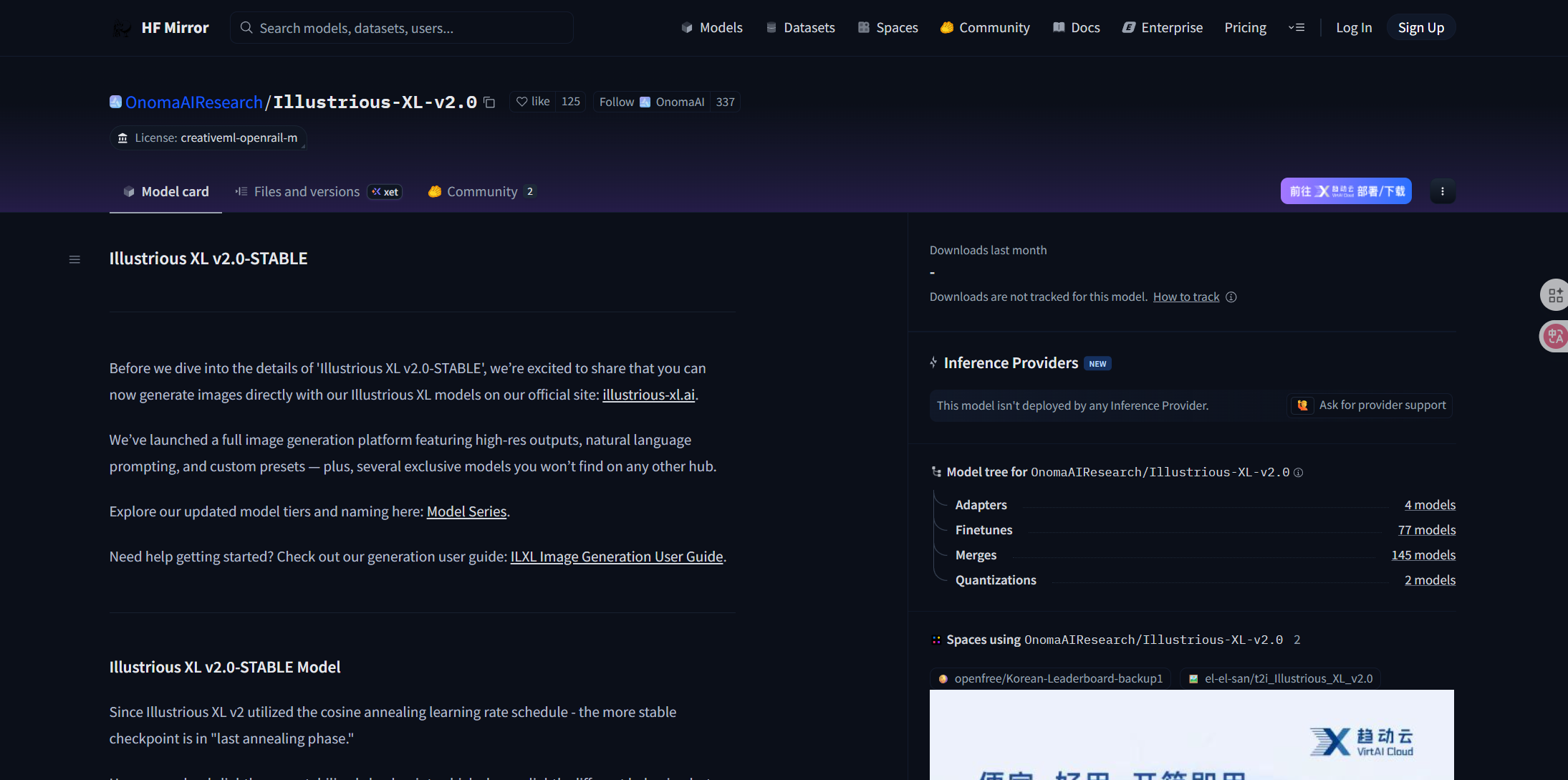Click Ask for provider support

click(x=1371, y=405)
